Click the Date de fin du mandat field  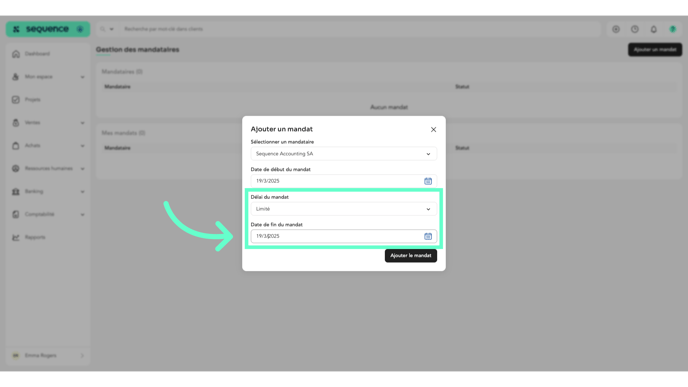(344, 236)
